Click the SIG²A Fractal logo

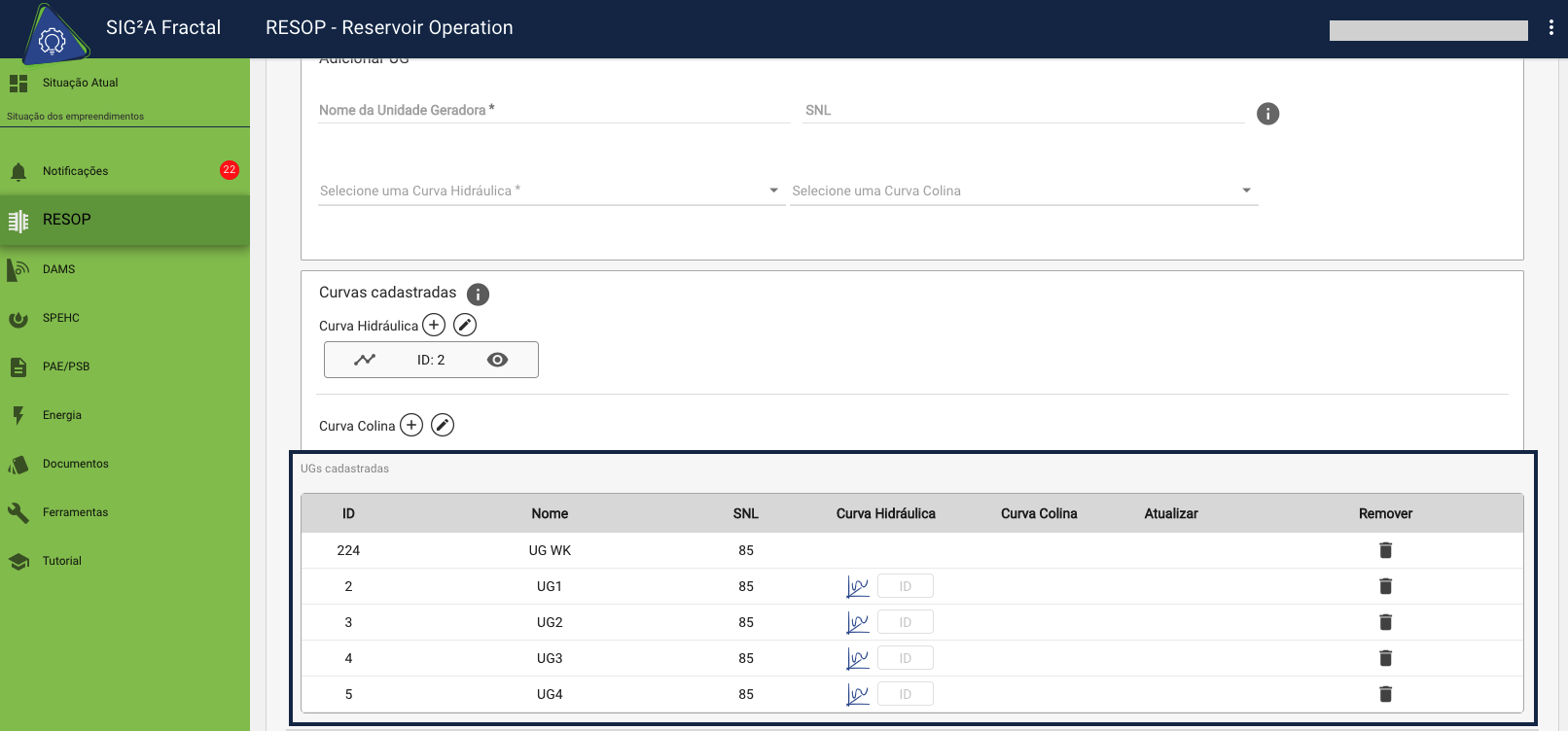click(52, 34)
